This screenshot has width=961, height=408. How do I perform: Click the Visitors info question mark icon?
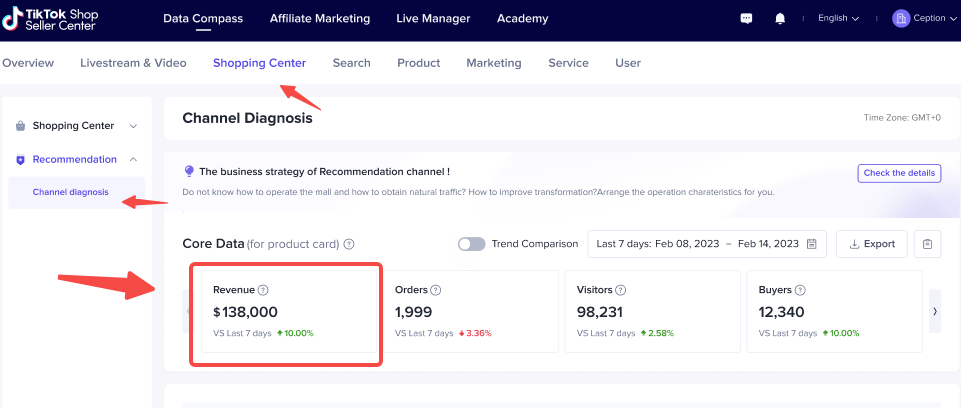tap(620, 290)
